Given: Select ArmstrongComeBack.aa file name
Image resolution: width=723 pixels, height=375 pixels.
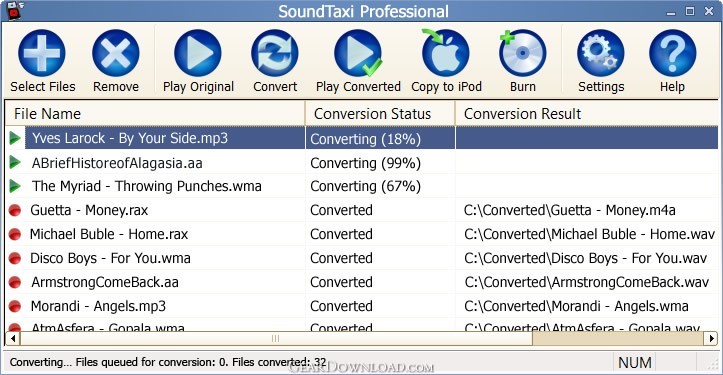Looking at the screenshot, I should click(x=105, y=282).
